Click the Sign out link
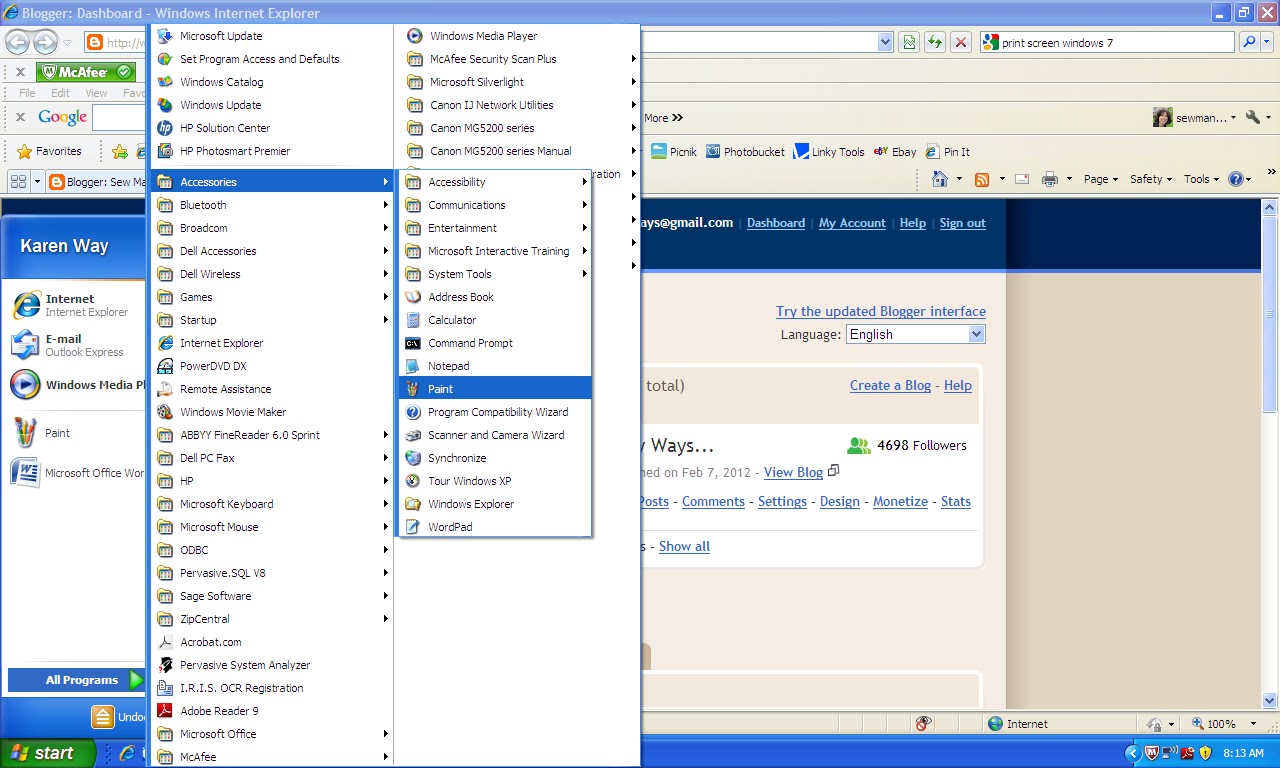This screenshot has width=1280, height=768. point(962,223)
